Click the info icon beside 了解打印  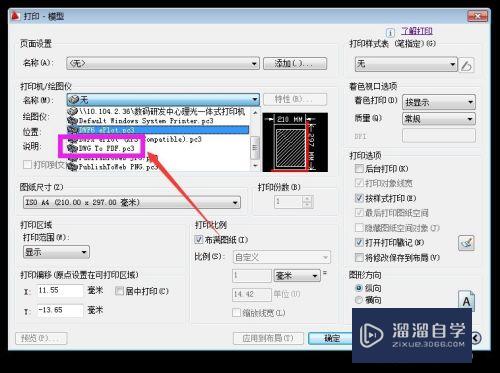390,32
